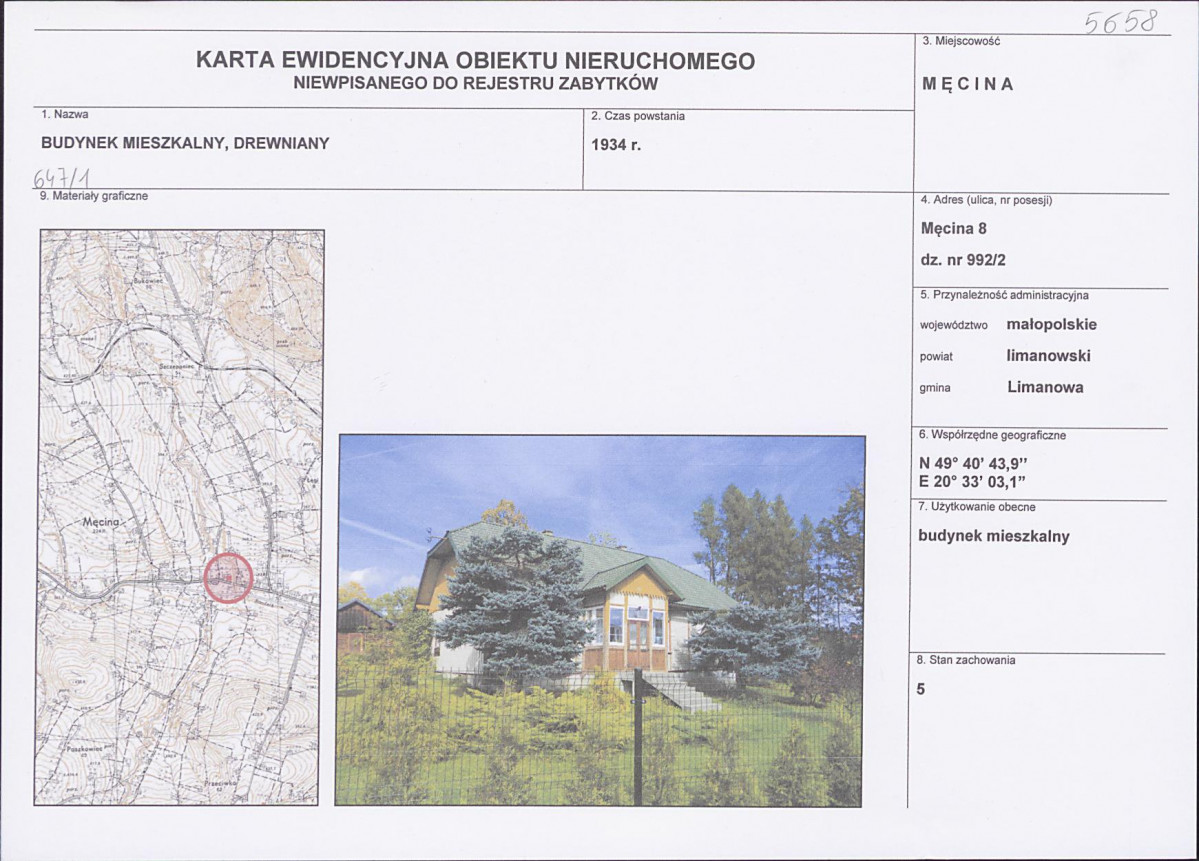Viewport: 1199px width, 861px height.
Task: Click the photograph of the wooden house
Action: 600,620
